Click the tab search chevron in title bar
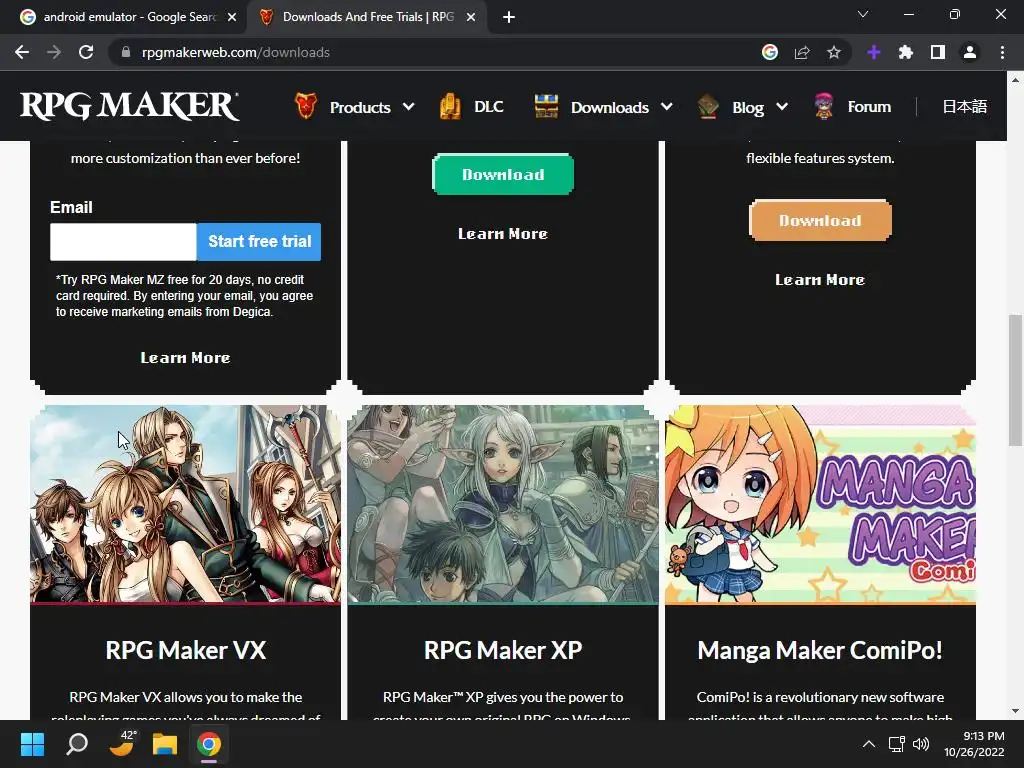The height and width of the screenshot is (768, 1024). point(863,14)
